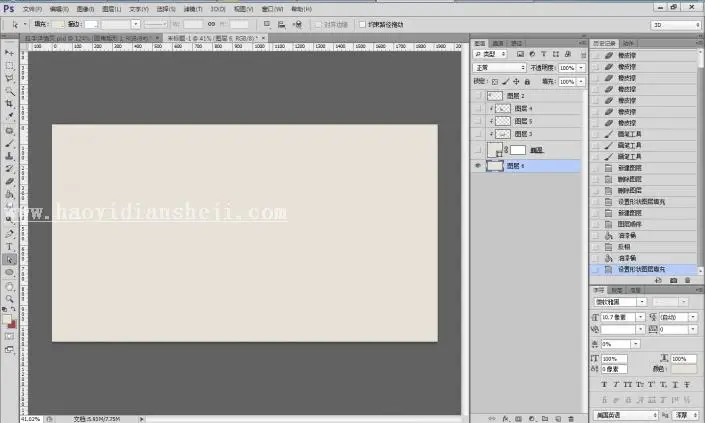Click the lock position icon

tap(516, 81)
